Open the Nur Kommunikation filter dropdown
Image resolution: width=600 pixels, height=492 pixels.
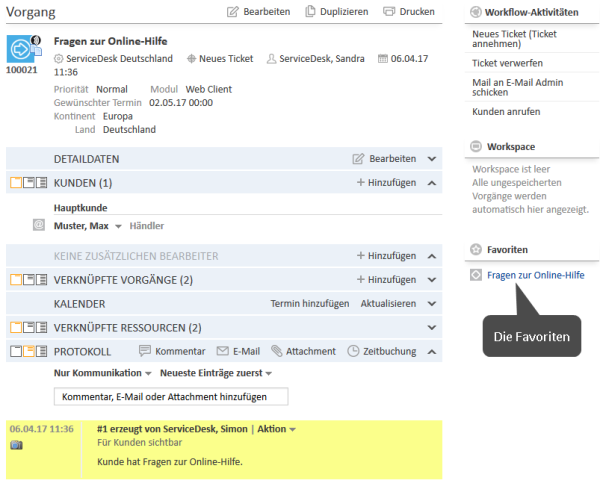(x=102, y=373)
